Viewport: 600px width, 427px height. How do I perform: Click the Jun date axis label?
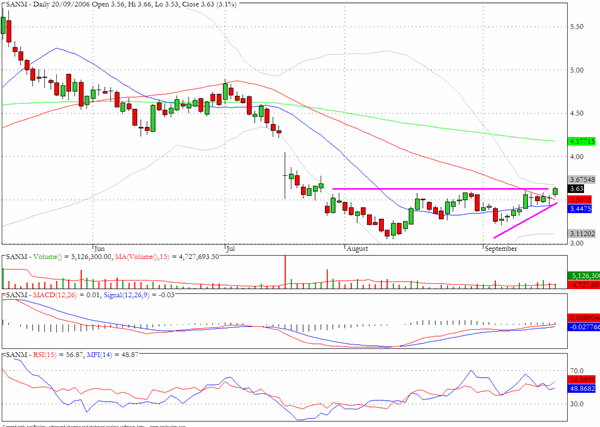point(99,249)
